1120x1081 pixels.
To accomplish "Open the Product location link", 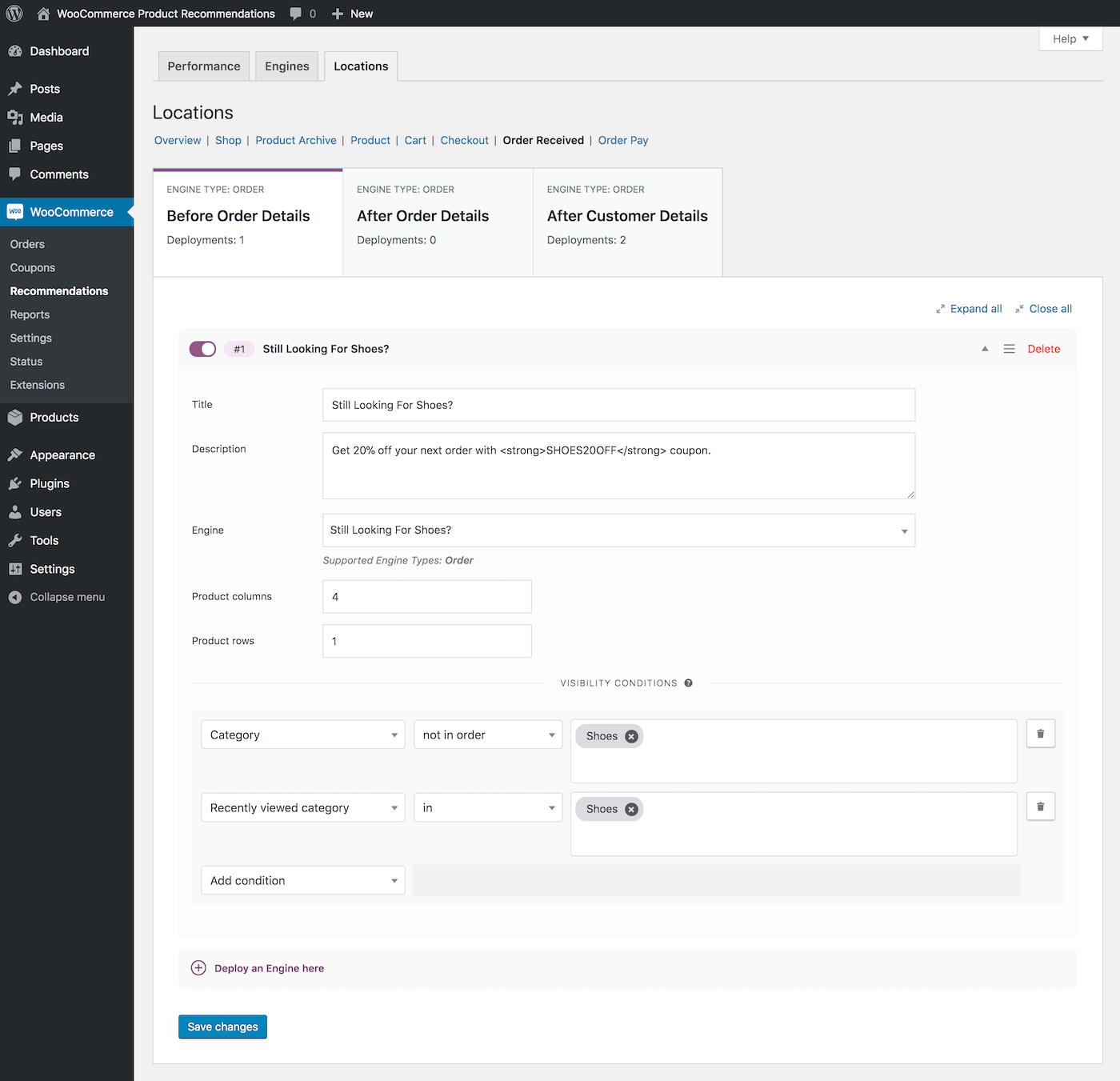I will (370, 140).
